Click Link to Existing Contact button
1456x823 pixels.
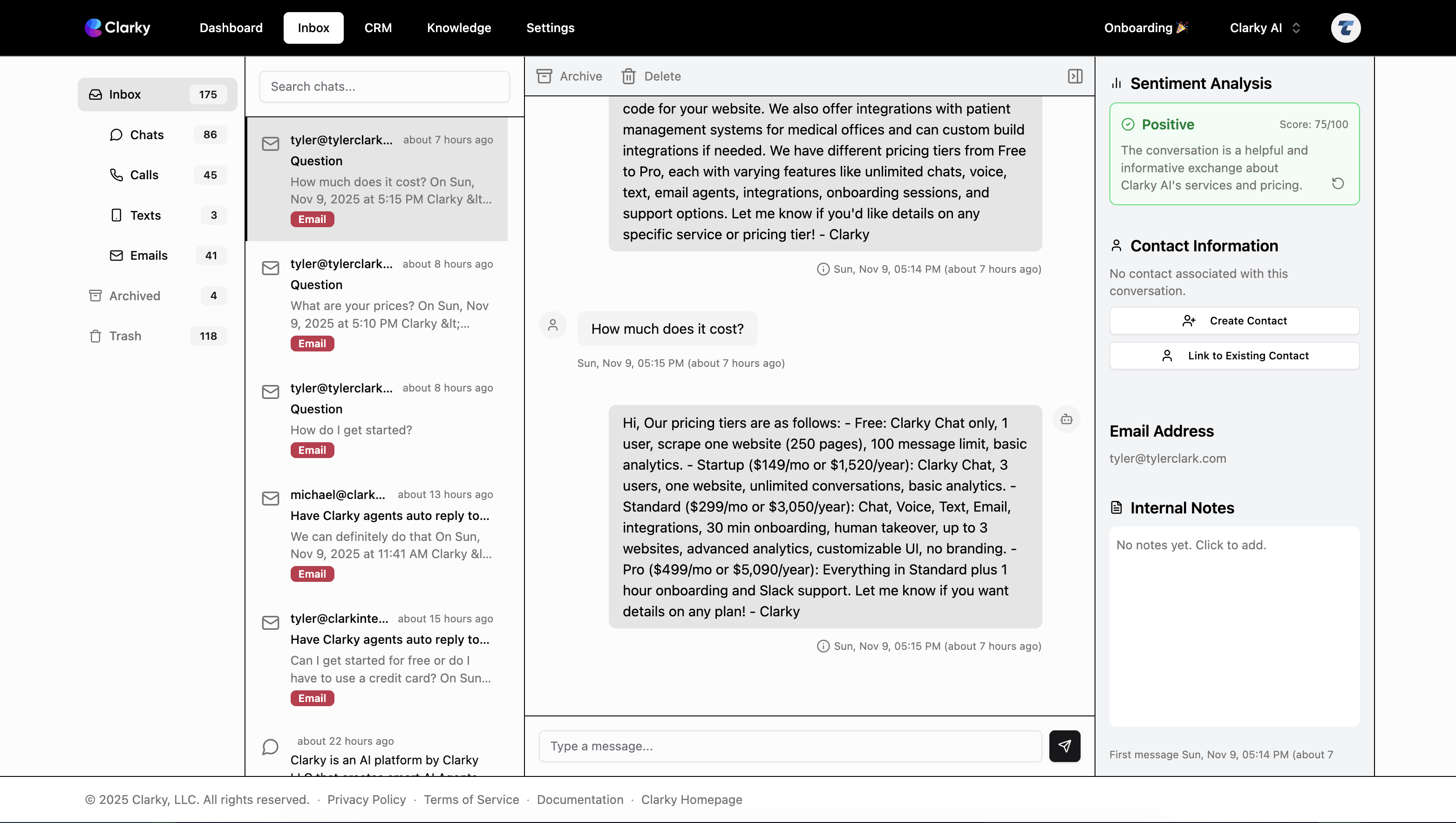[x=1234, y=356]
